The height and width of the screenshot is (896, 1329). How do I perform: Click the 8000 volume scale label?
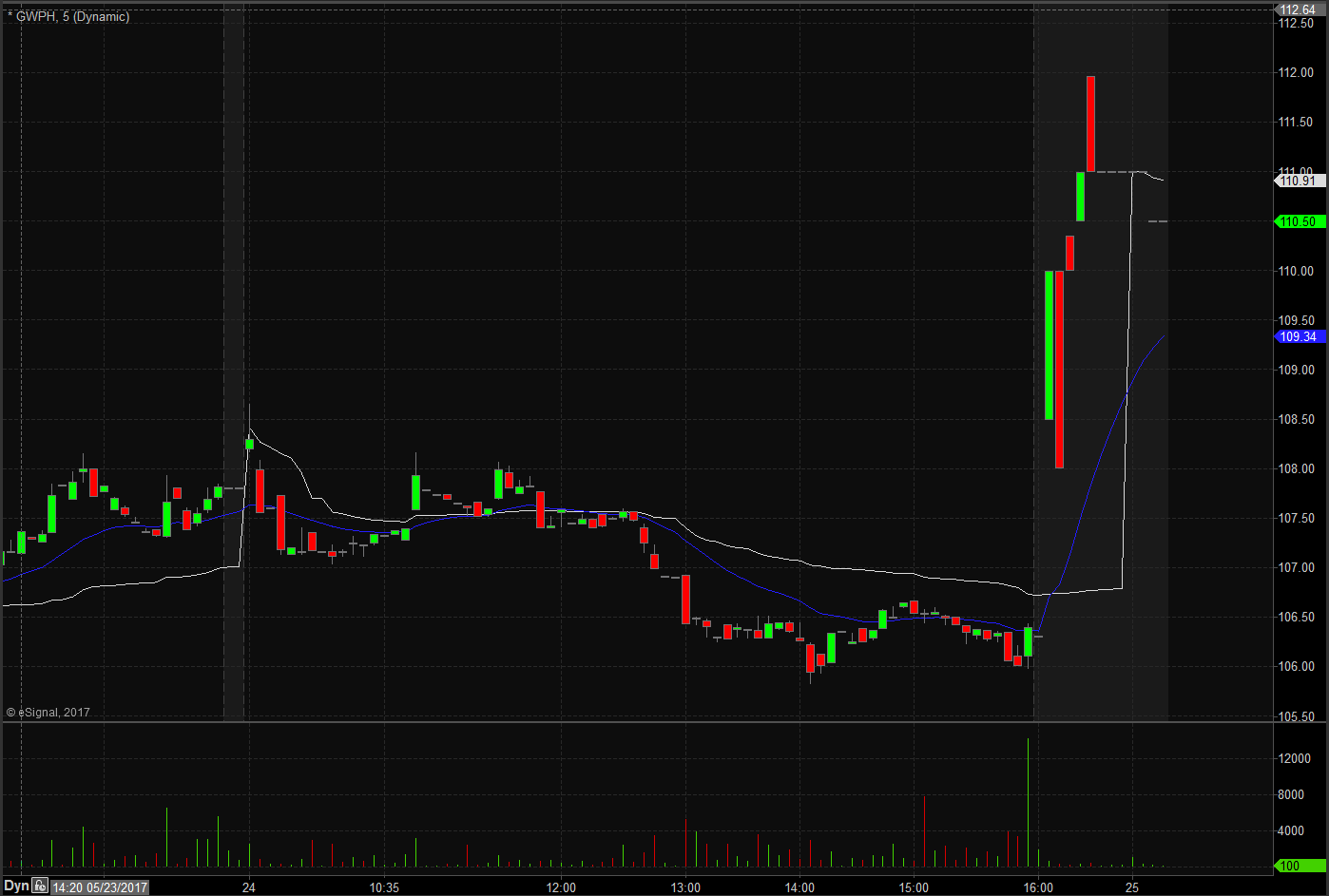point(1291,794)
